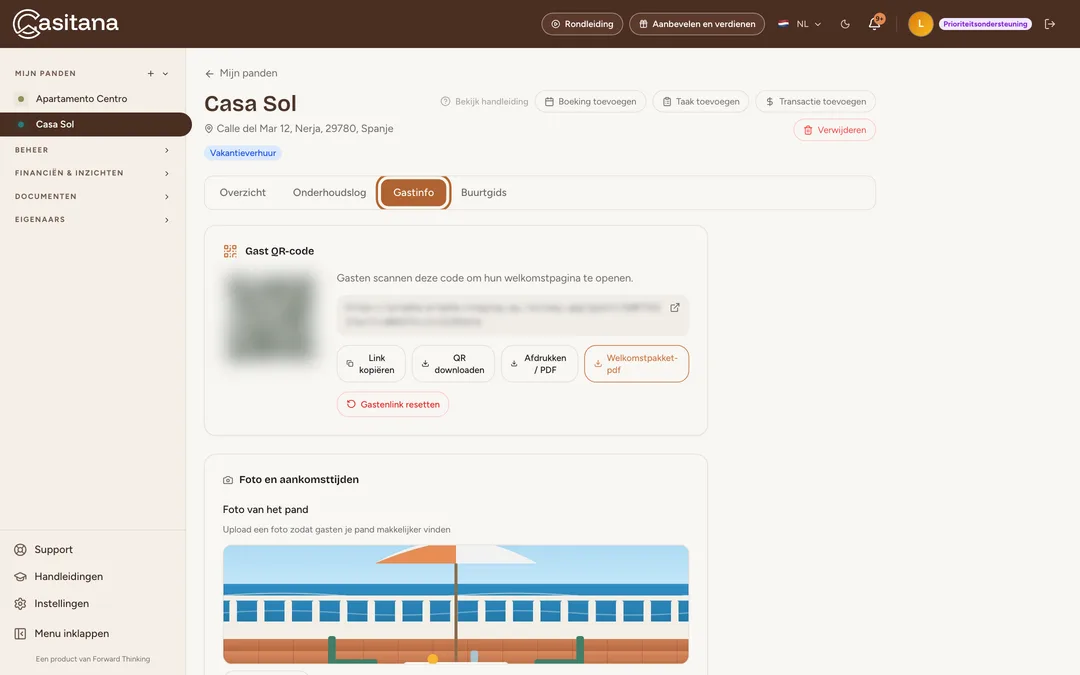The height and width of the screenshot is (675, 1080).
Task: Switch to the Buurtgids tab
Action: pos(484,193)
